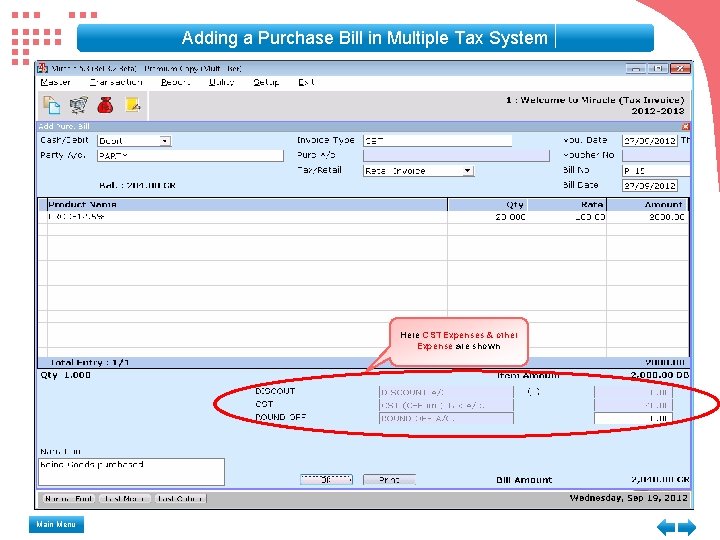
Task: Click the Round Off amount field
Action: [x=633, y=418]
